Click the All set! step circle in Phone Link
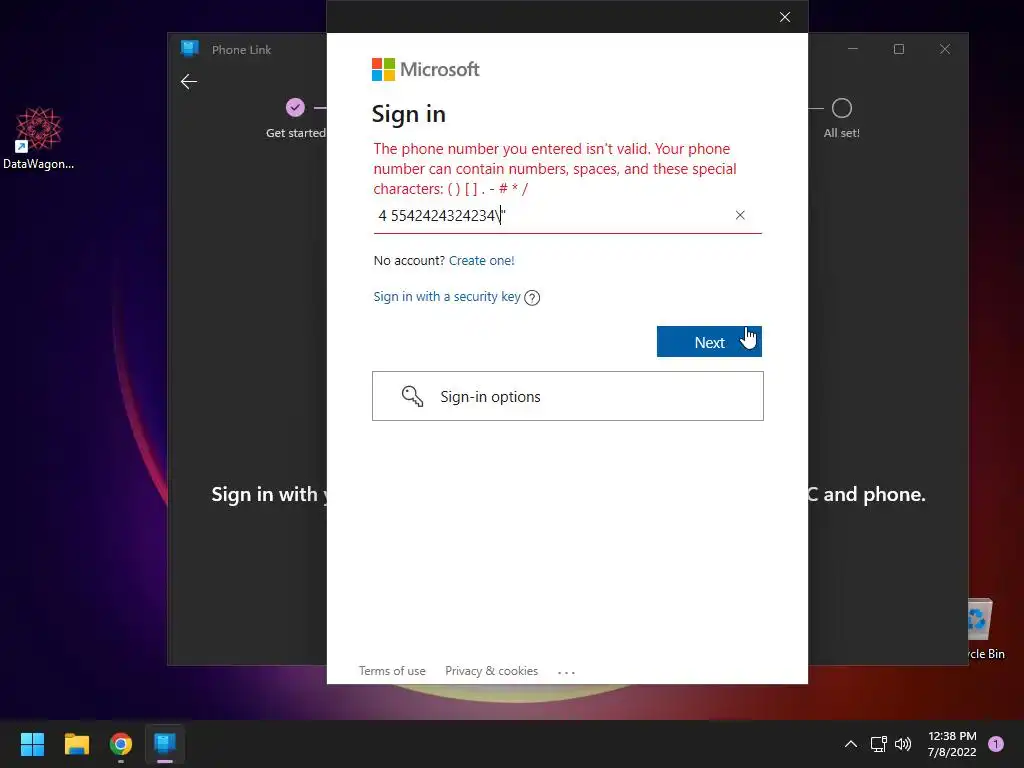The image size is (1024, 768). pos(842,108)
